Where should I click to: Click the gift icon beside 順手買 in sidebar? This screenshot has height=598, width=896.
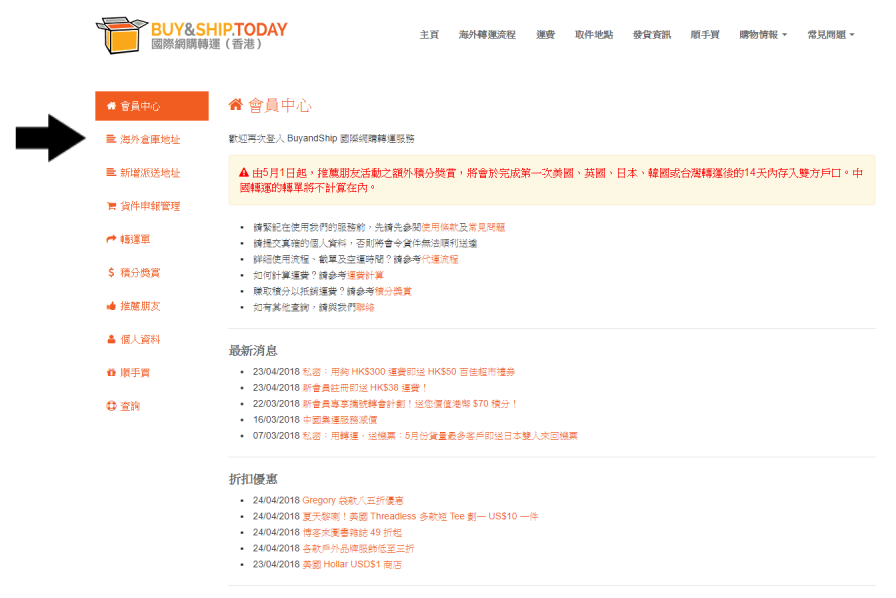[x=111, y=373]
